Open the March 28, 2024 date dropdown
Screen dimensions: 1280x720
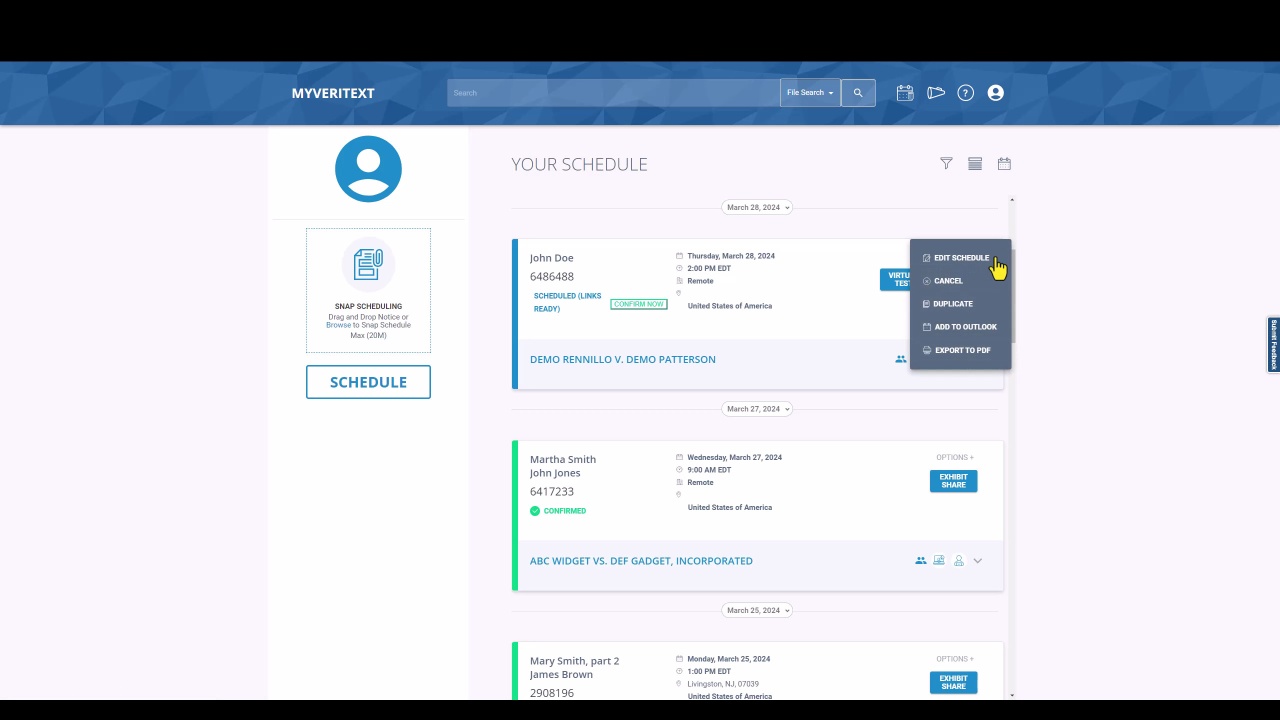pos(758,208)
